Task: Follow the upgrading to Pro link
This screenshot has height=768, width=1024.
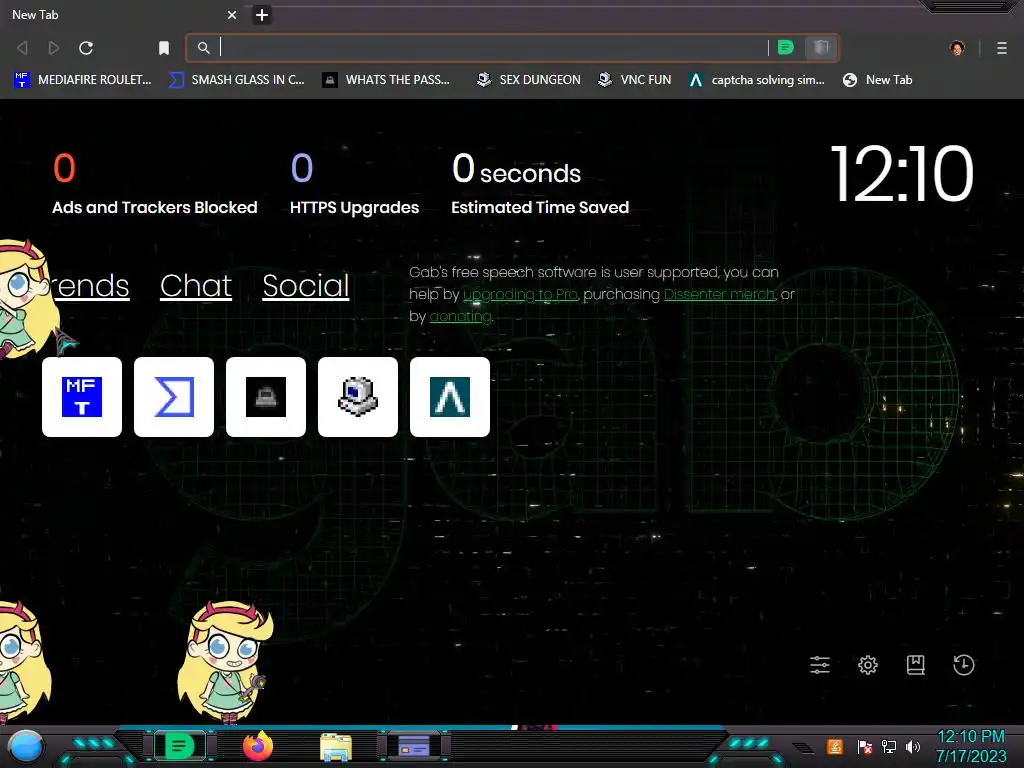Action: (x=520, y=295)
